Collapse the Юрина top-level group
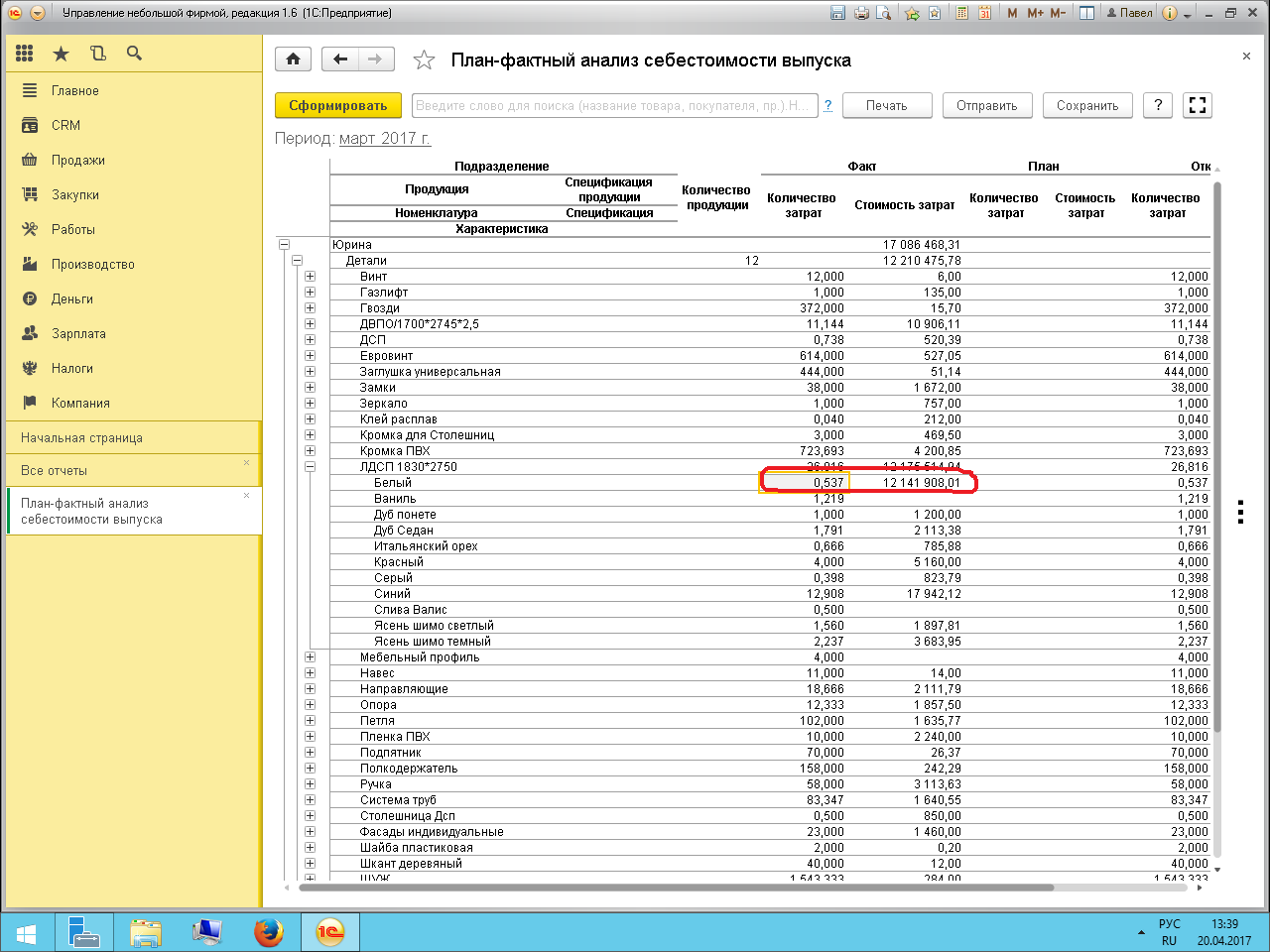The width and height of the screenshot is (1270, 952). (x=285, y=245)
